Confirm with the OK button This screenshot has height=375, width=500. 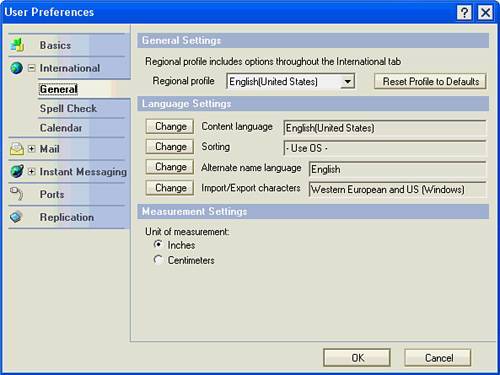[357, 358]
